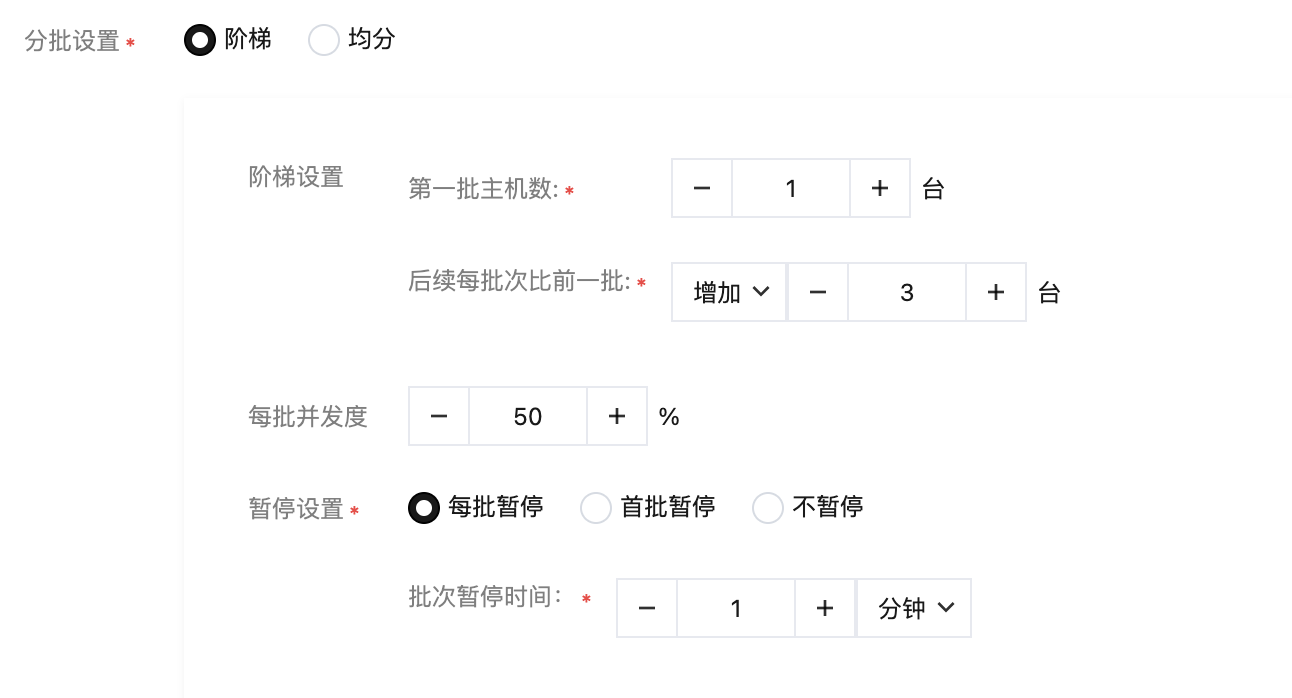Click the 后续每批次 increment value field
1292x698 pixels.
point(907,292)
